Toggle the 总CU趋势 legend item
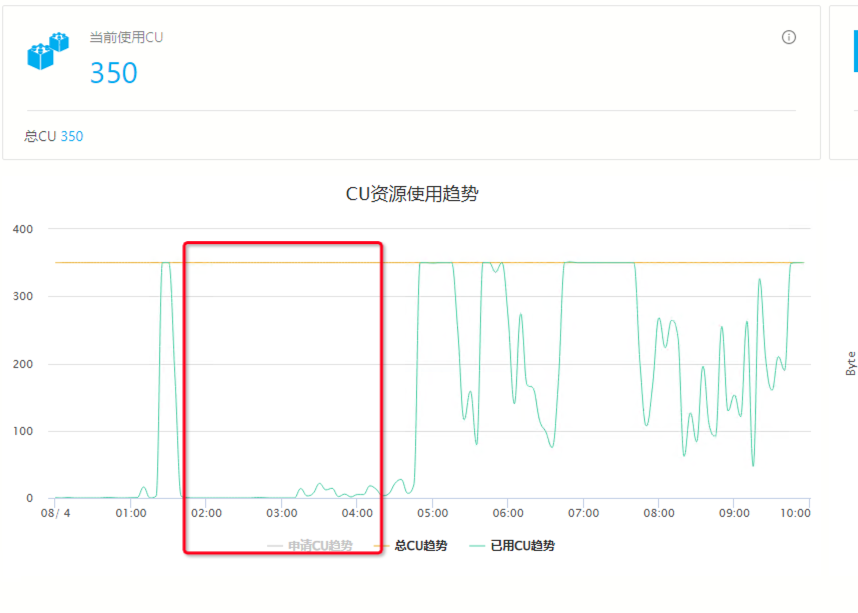858x613 pixels. tap(410, 546)
